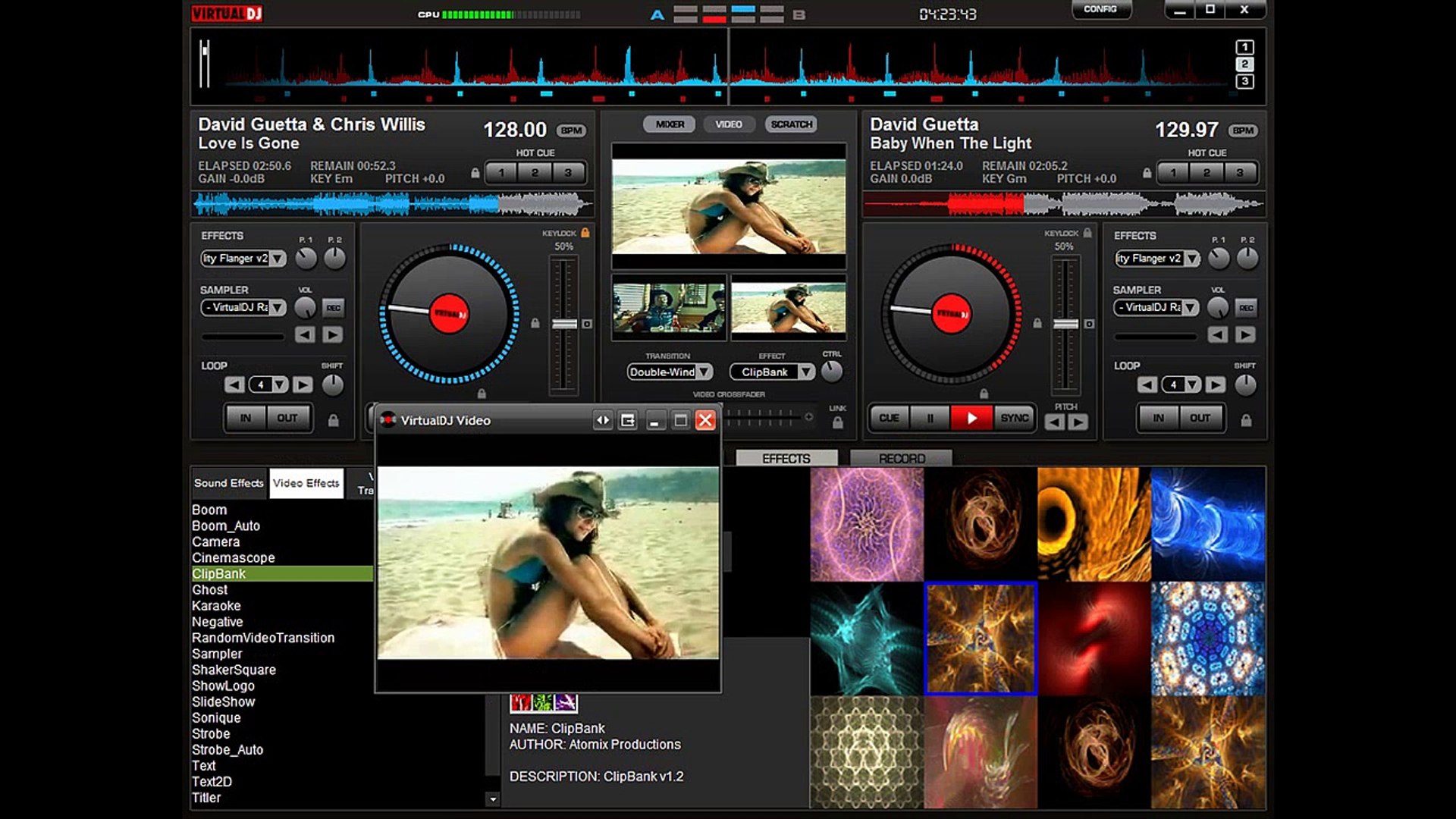
Task: Click the left deck loop OUT button
Action: [287, 418]
